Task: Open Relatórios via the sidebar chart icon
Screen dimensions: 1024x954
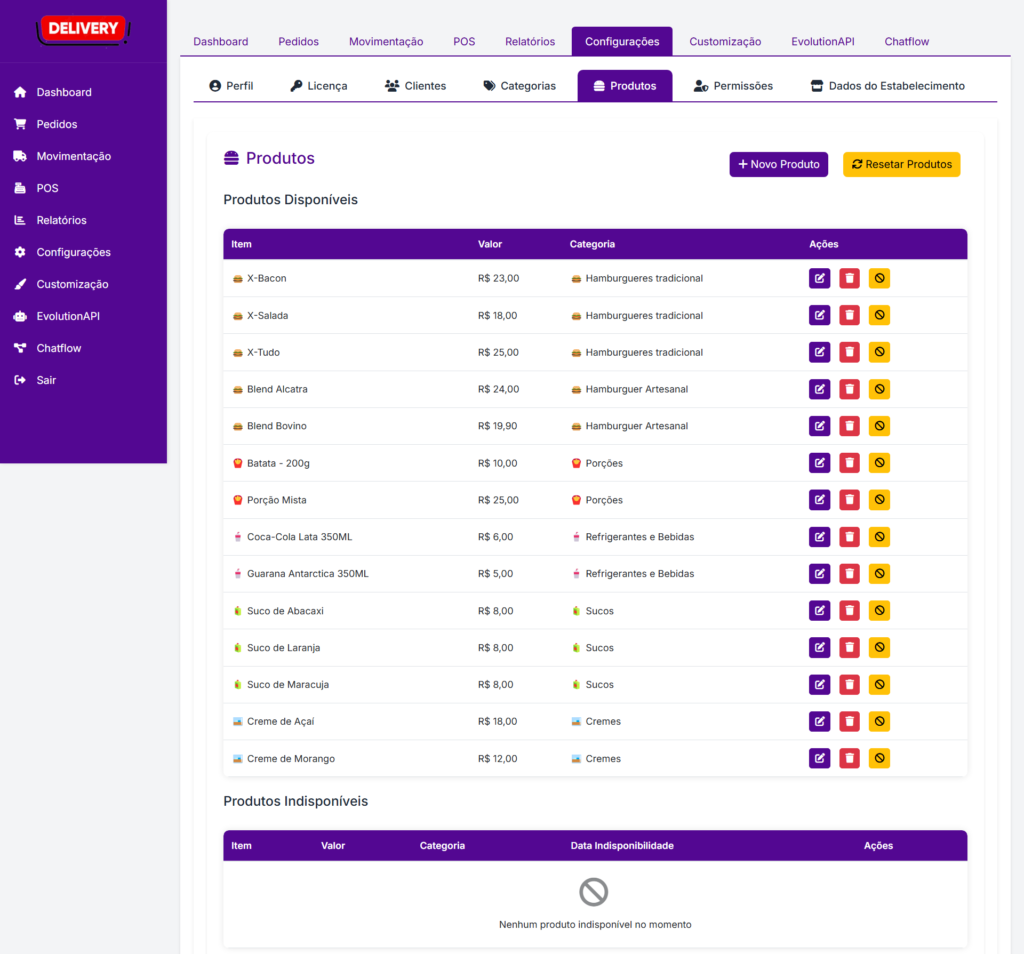Action: (x=20, y=220)
